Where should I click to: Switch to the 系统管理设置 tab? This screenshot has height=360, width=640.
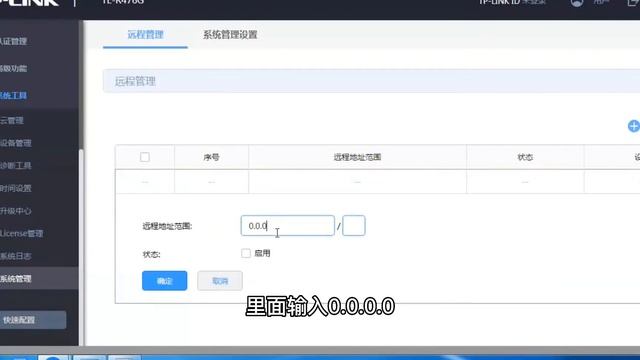230,35
